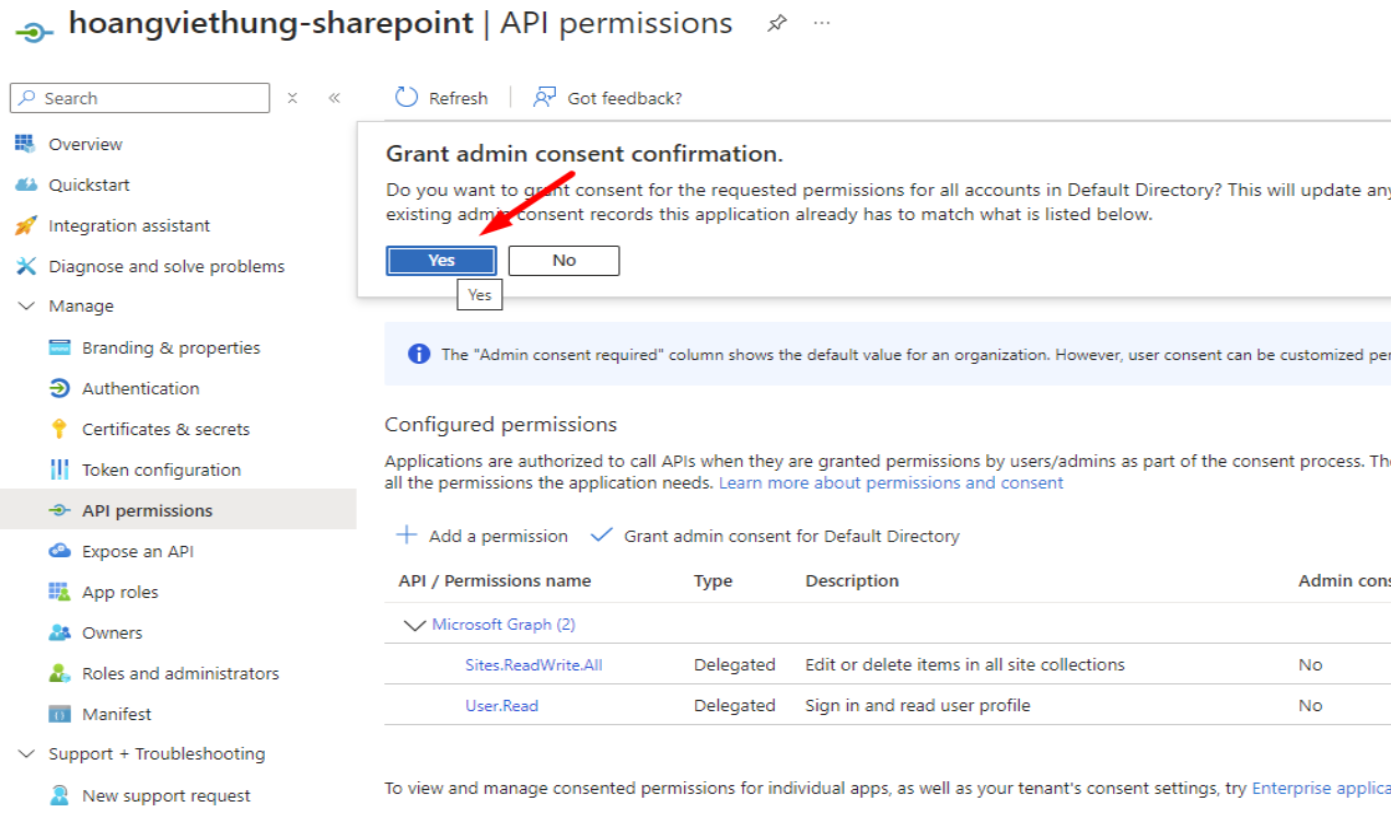The image size is (1391, 821).
Task: Click the Microsoft Graph (2) link
Action: pos(503,624)
